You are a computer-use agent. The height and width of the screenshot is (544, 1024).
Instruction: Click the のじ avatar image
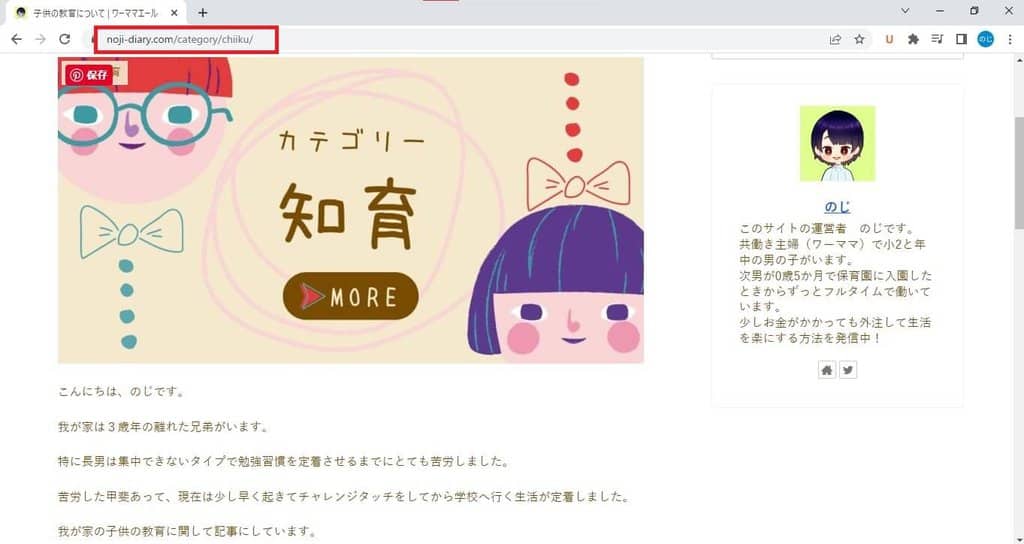[837, 144]
